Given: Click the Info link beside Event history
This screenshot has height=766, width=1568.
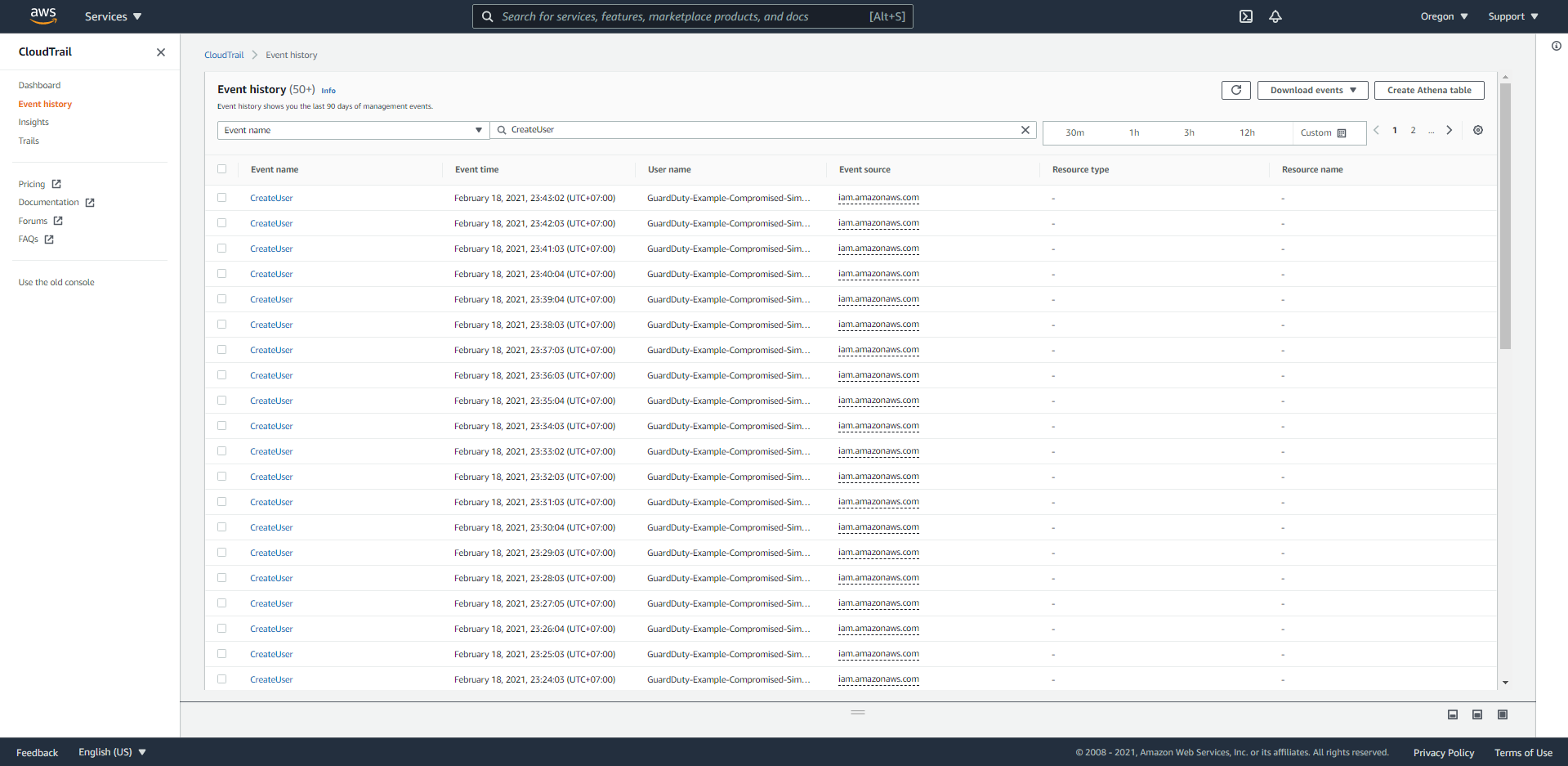Looking at the screenshot, I should [x=328, y=91].
